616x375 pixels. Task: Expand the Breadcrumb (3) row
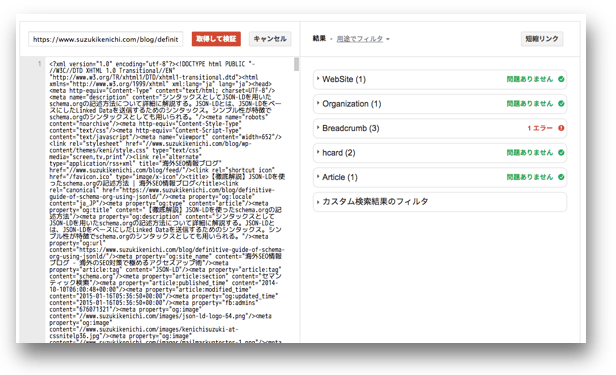(x=440, y=128)
